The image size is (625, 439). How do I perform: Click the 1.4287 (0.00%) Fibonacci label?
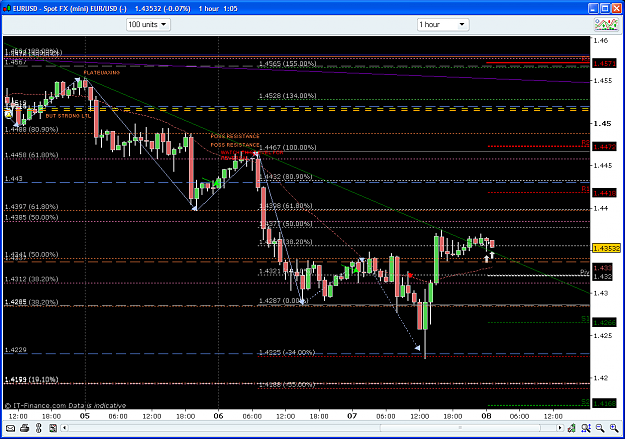point(283,301)
